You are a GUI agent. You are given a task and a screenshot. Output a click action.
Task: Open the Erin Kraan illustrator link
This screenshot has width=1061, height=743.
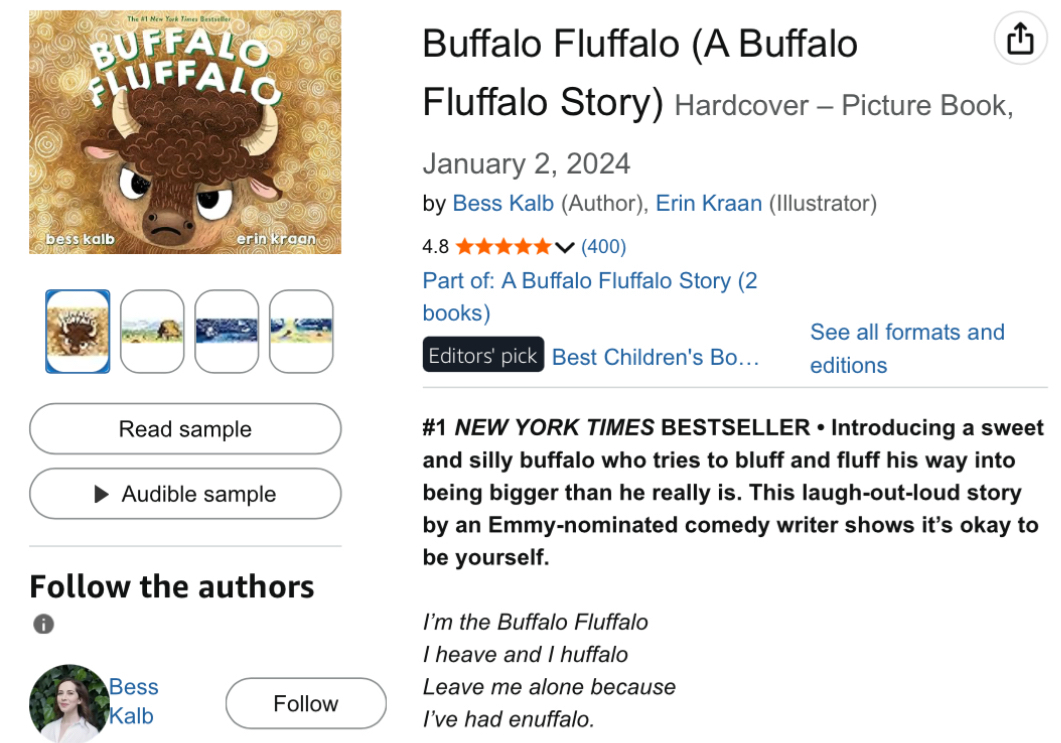(x=708, y=203)
